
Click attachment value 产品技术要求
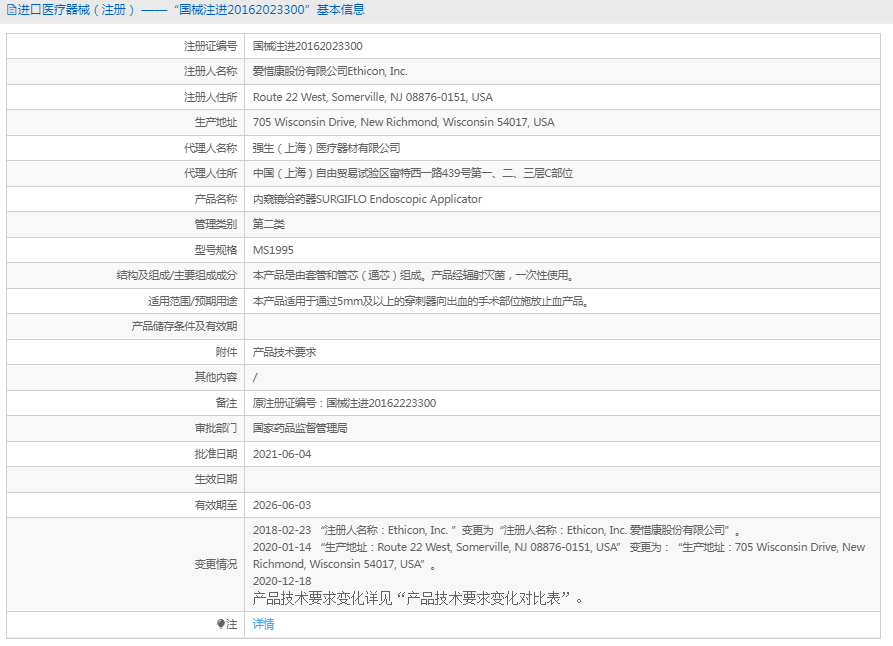point(284,352)
